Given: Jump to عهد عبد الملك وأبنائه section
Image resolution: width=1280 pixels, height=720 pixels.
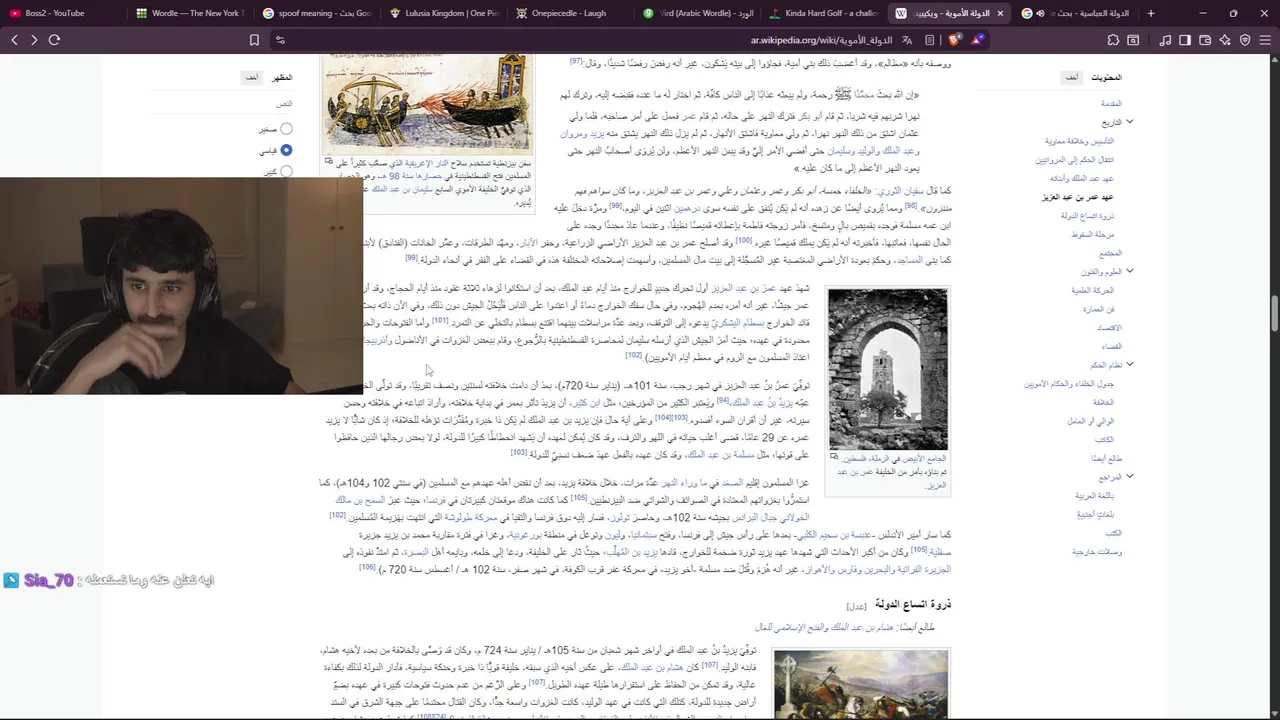Looking at the screenshot, I should click(x=1081, y=178).
